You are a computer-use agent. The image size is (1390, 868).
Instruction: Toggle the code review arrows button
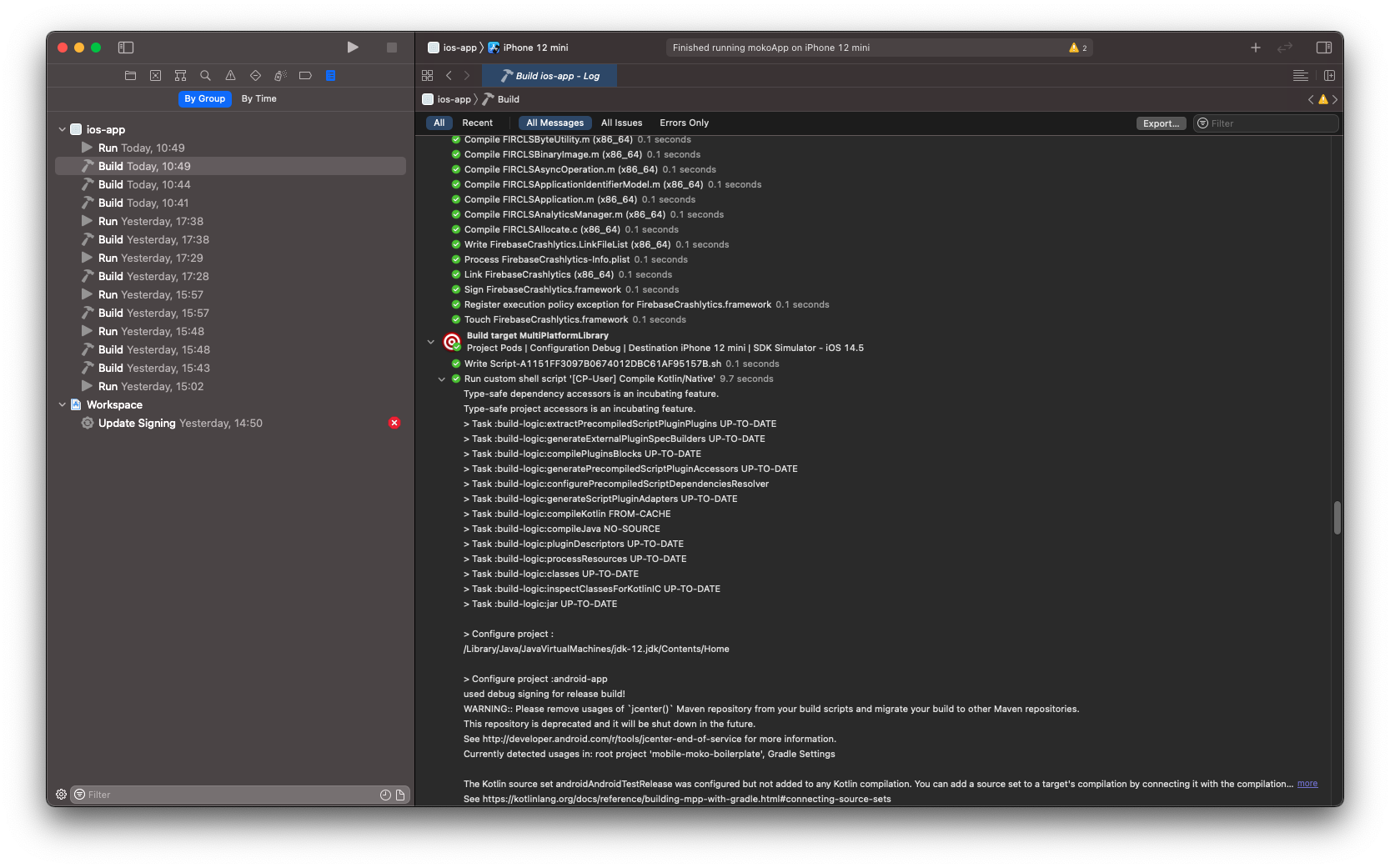click(1285, 48)
